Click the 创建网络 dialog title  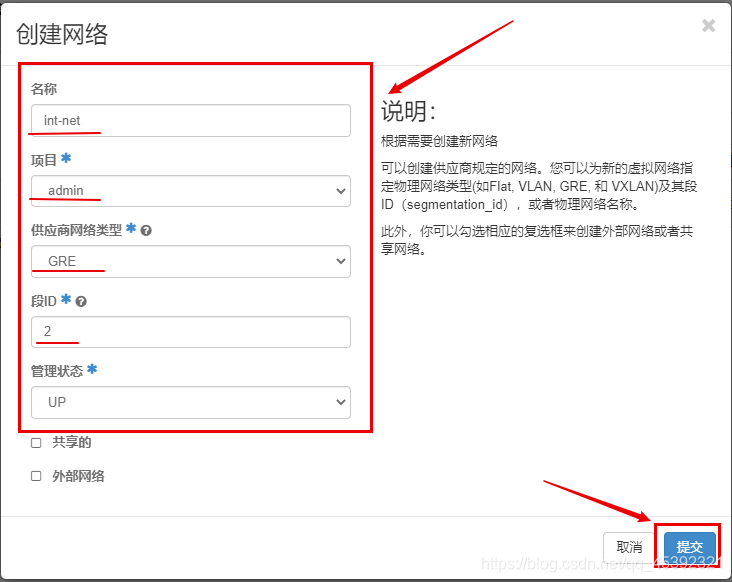[x=62, y=34]
